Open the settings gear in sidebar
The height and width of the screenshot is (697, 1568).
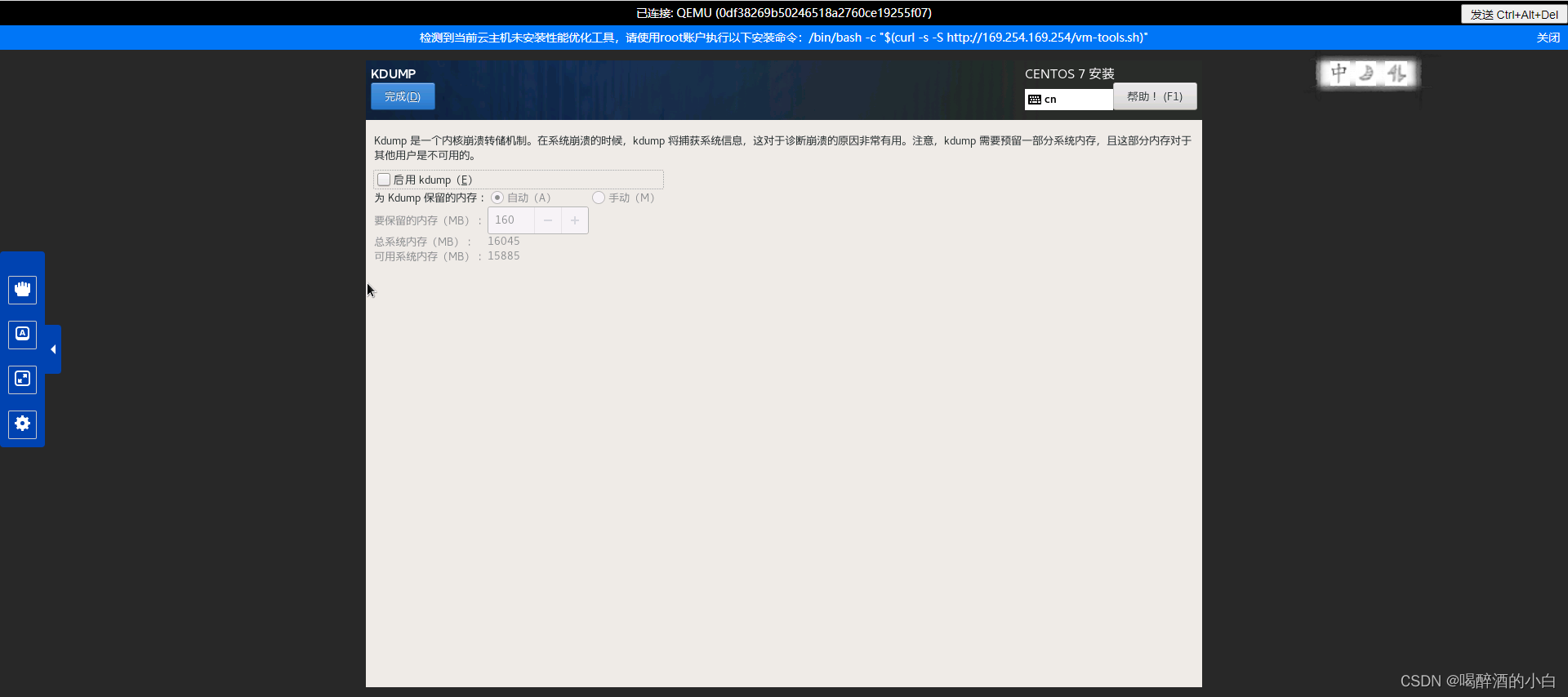22,424
